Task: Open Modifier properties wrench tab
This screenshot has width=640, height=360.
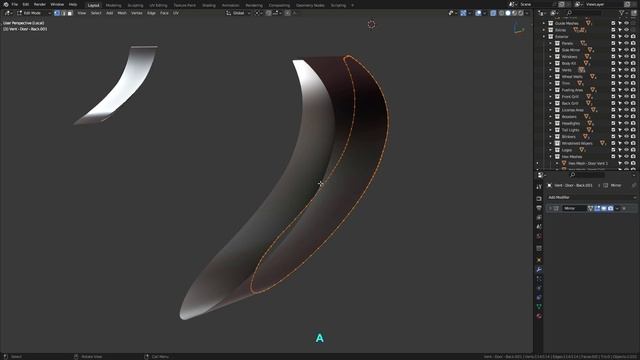Action: (539, 269)
